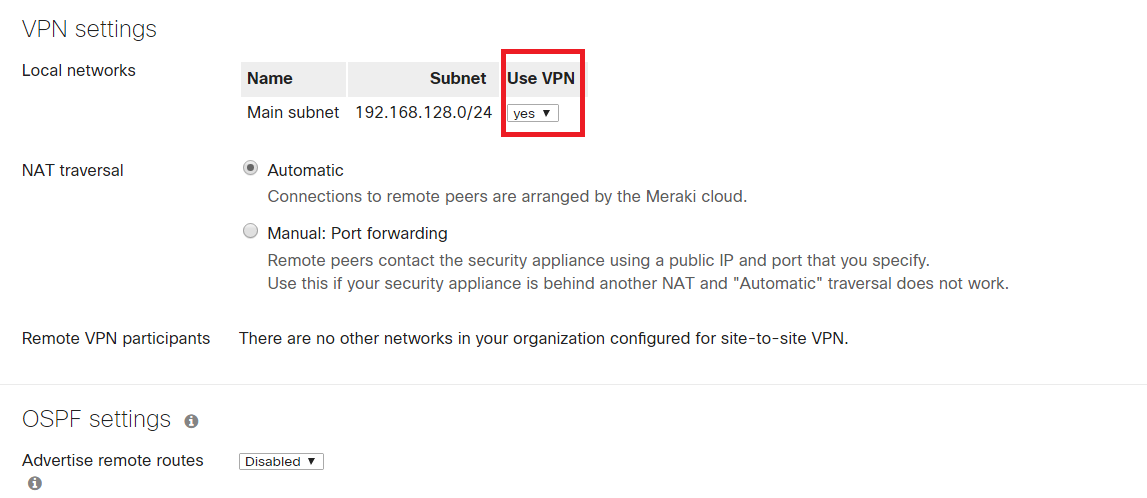The height and width of the screenshot is (498, 1147).
Task: Click the Local networks label
Action: pyautogui.click(x=79, y=70)
